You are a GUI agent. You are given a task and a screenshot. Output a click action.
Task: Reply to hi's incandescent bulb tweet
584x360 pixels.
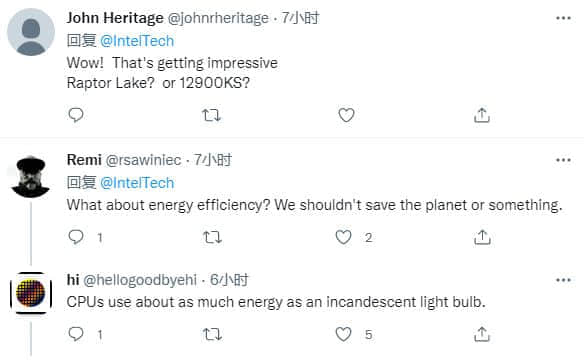pyautogui.click(x=76, y=334)
